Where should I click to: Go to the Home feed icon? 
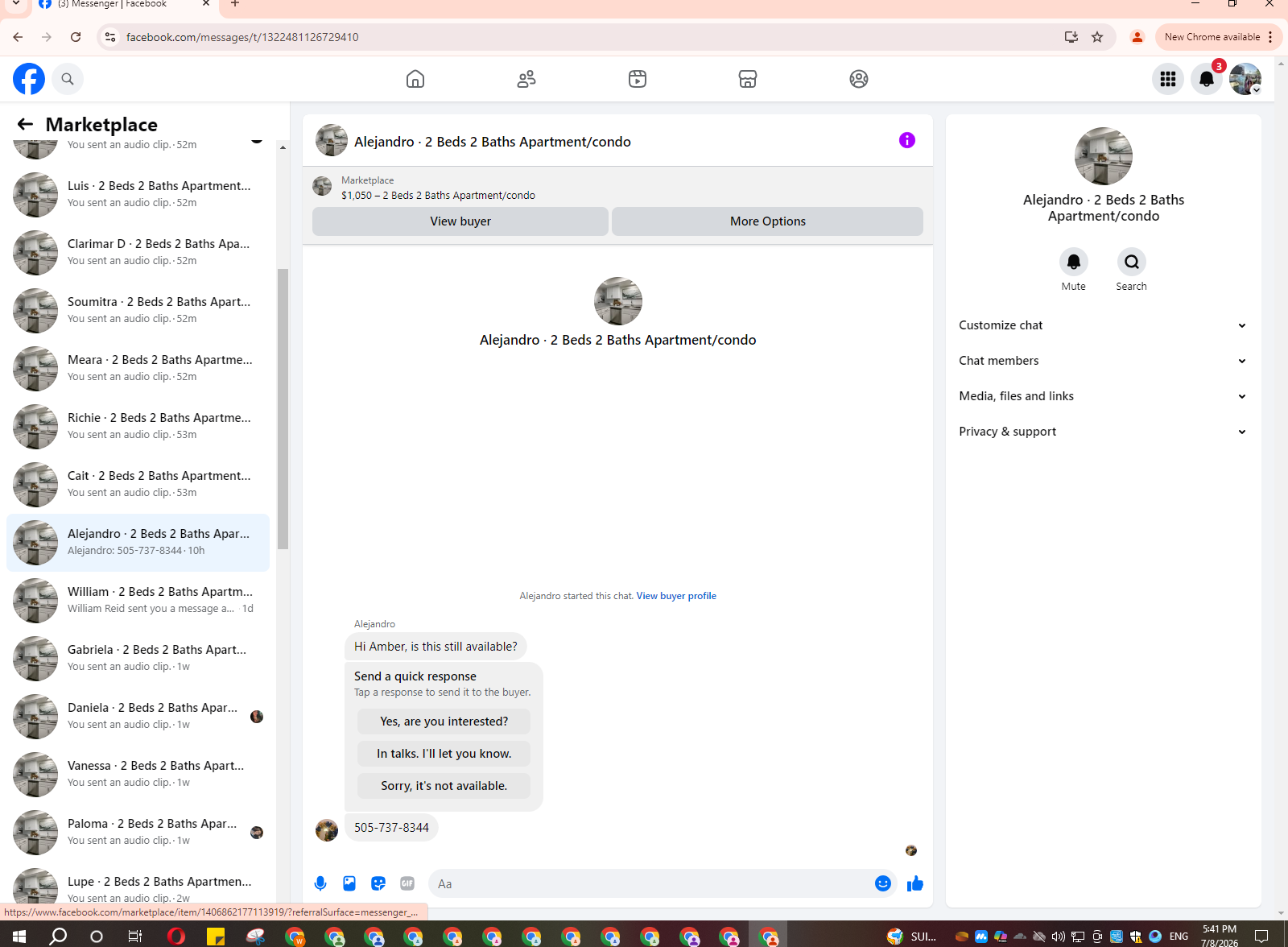coord(415,79)
